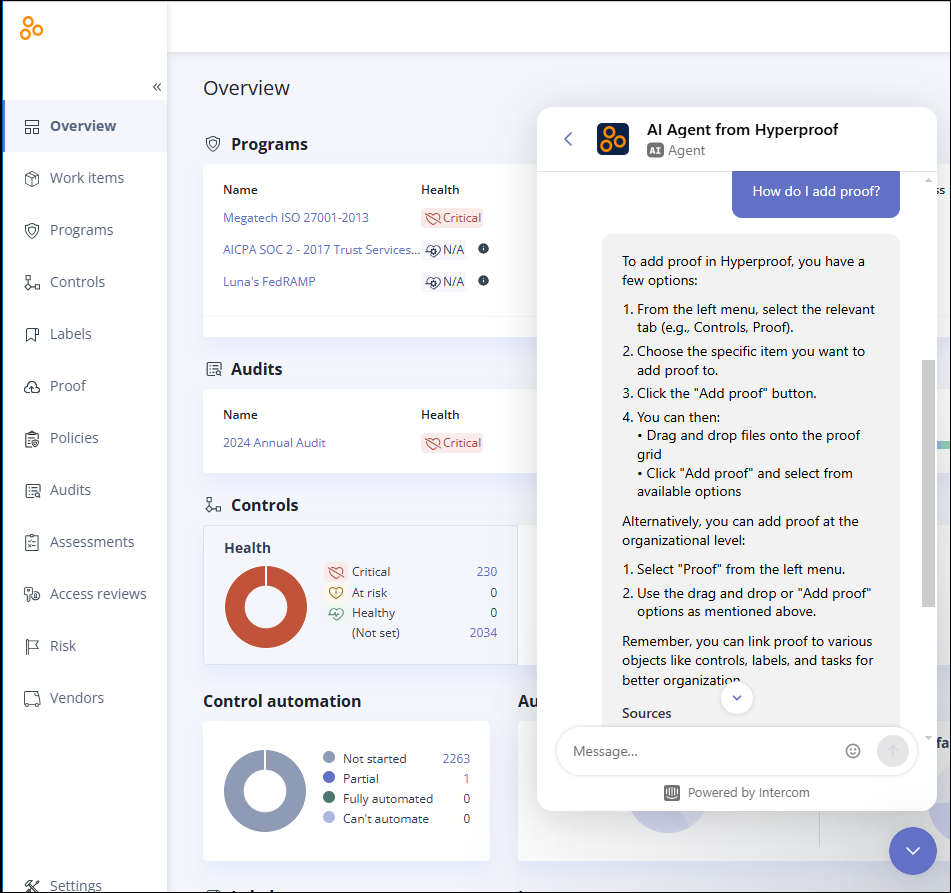Click the Audits icon in sidebar
This screenshot has height=893, width=951.
pos(32,491)
